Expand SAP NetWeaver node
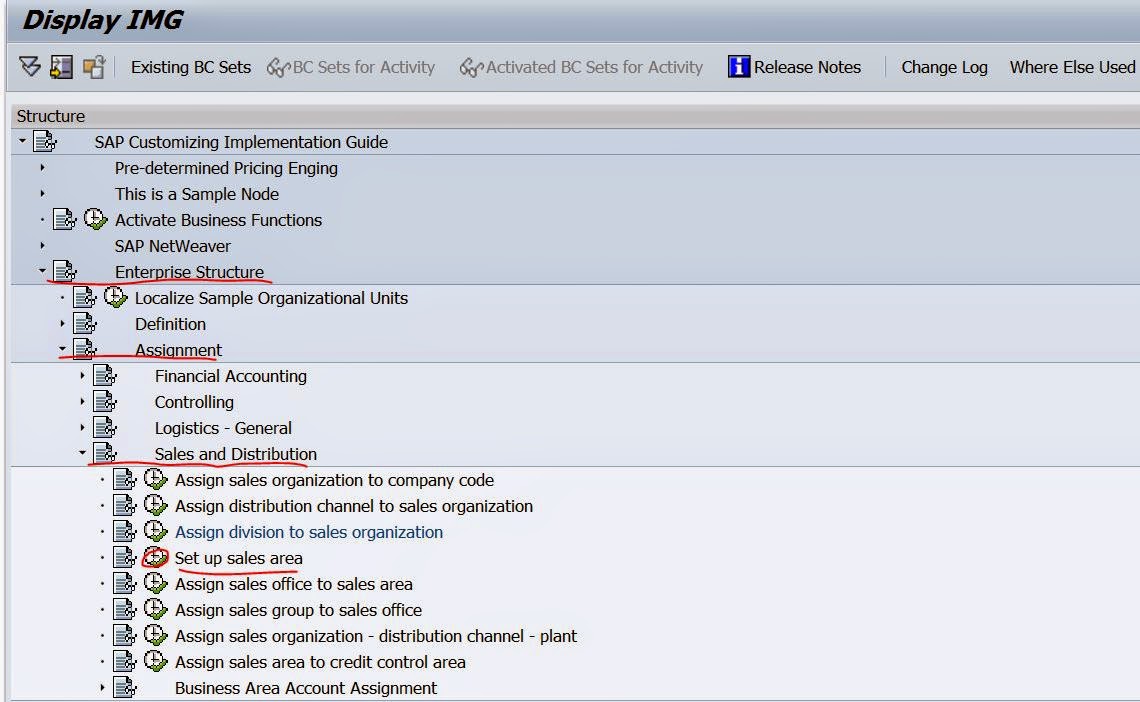 click(x=42, y=246)
